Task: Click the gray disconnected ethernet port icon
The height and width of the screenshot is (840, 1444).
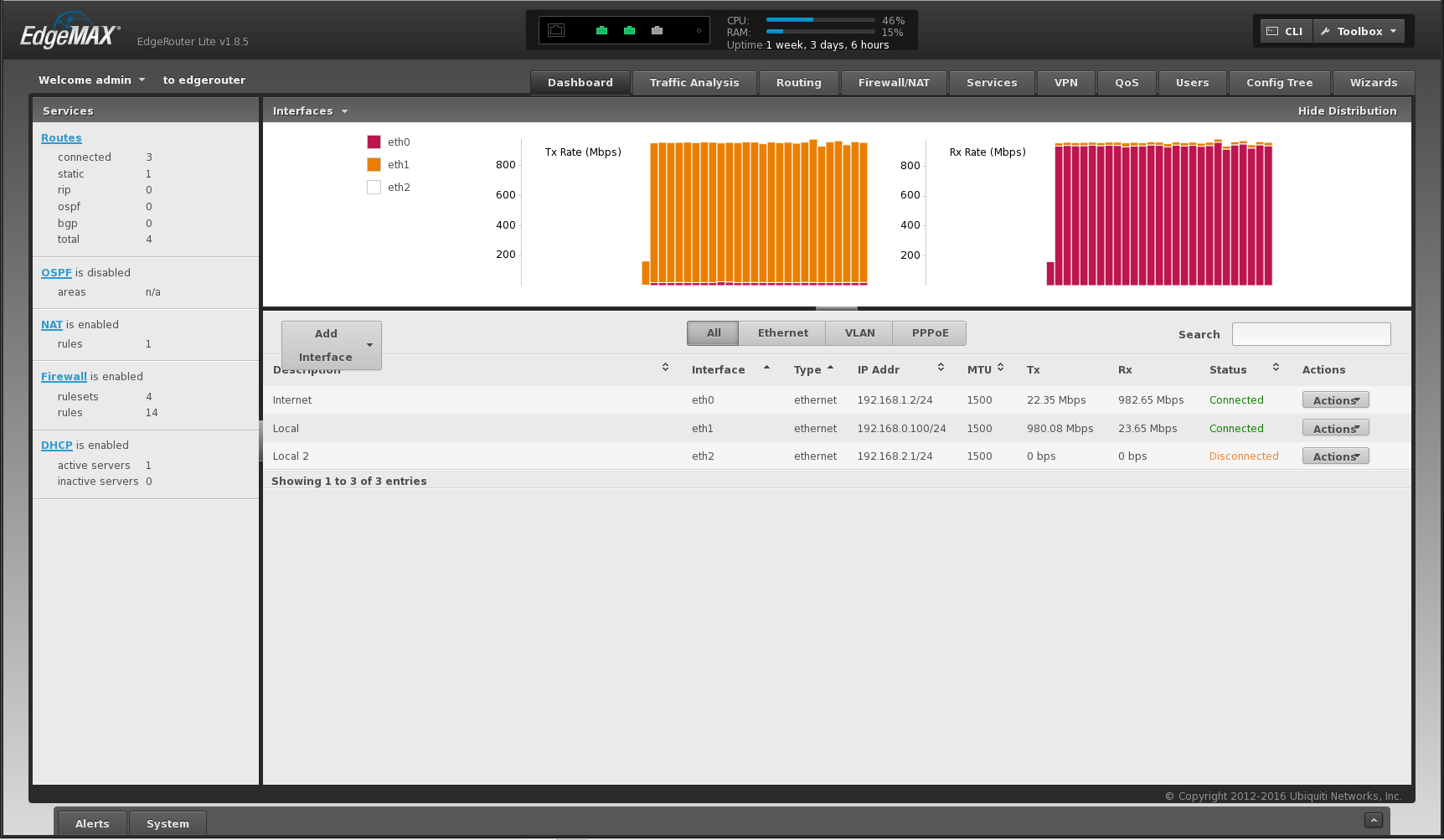Action: click(x=657, y=31)
